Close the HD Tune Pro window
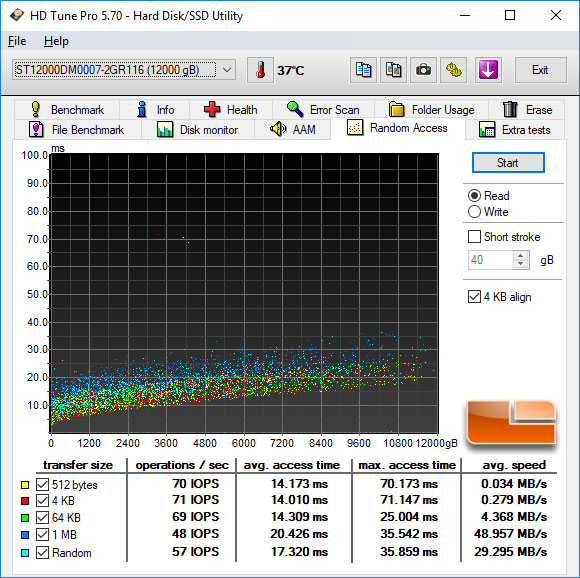The width and height of the screenshot is (580, 578). [556, 15]
